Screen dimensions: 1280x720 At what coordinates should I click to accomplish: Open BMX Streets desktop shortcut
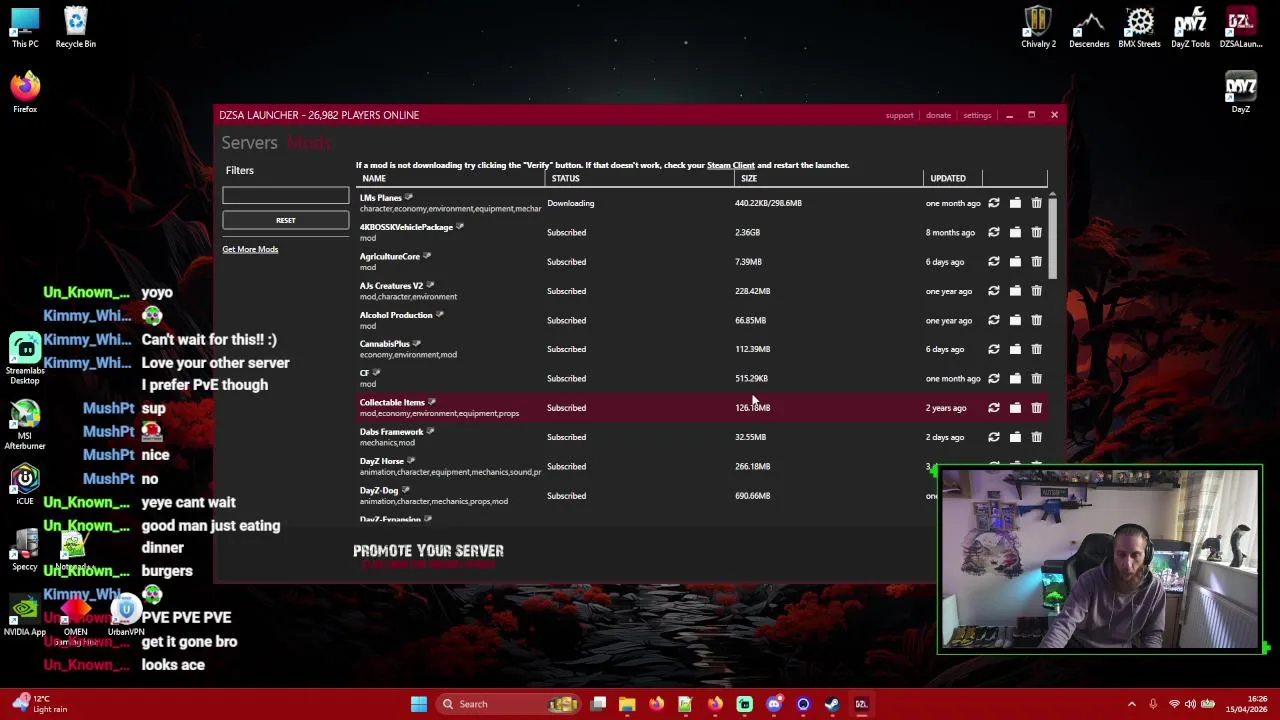pyautogui.click(x=1139, y=27)
